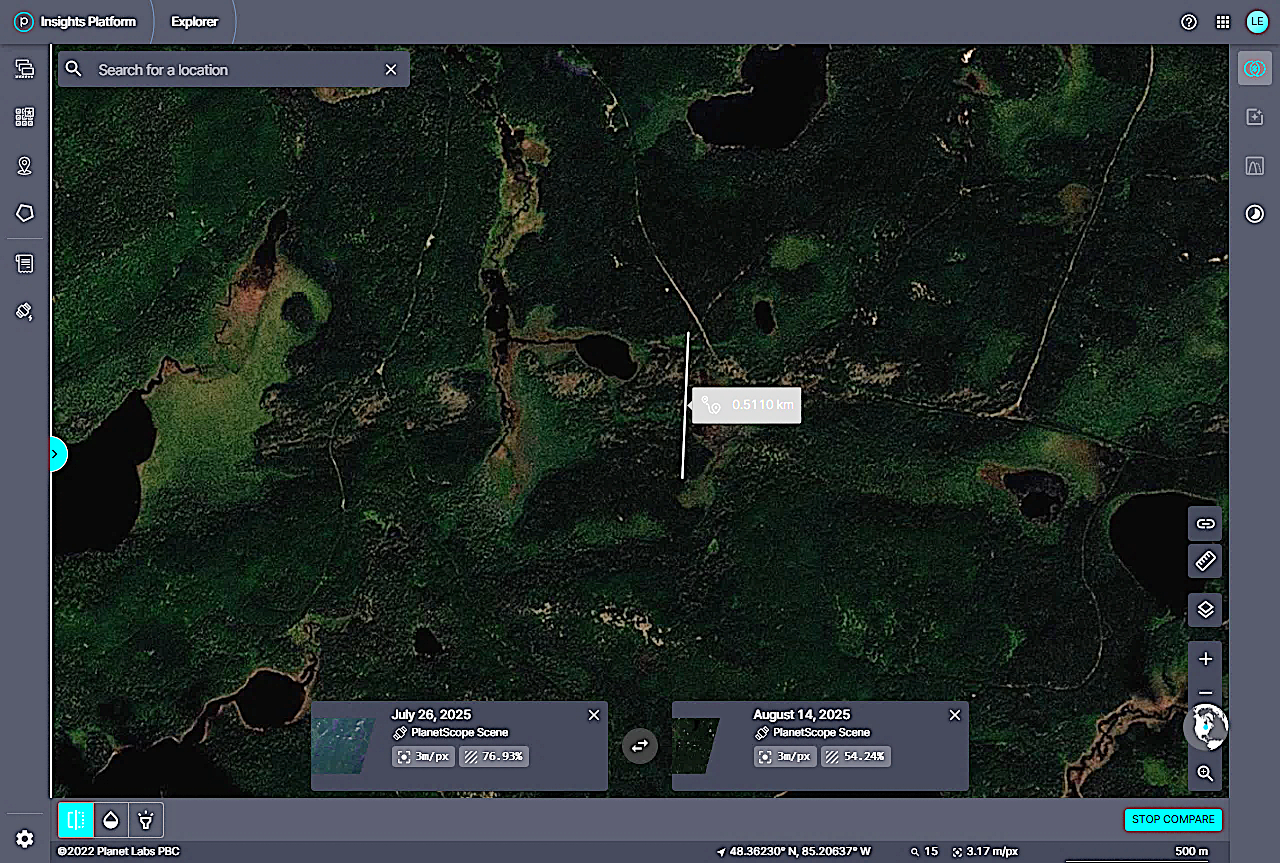Click the location pin icon in sidebar

click(25, 166)
